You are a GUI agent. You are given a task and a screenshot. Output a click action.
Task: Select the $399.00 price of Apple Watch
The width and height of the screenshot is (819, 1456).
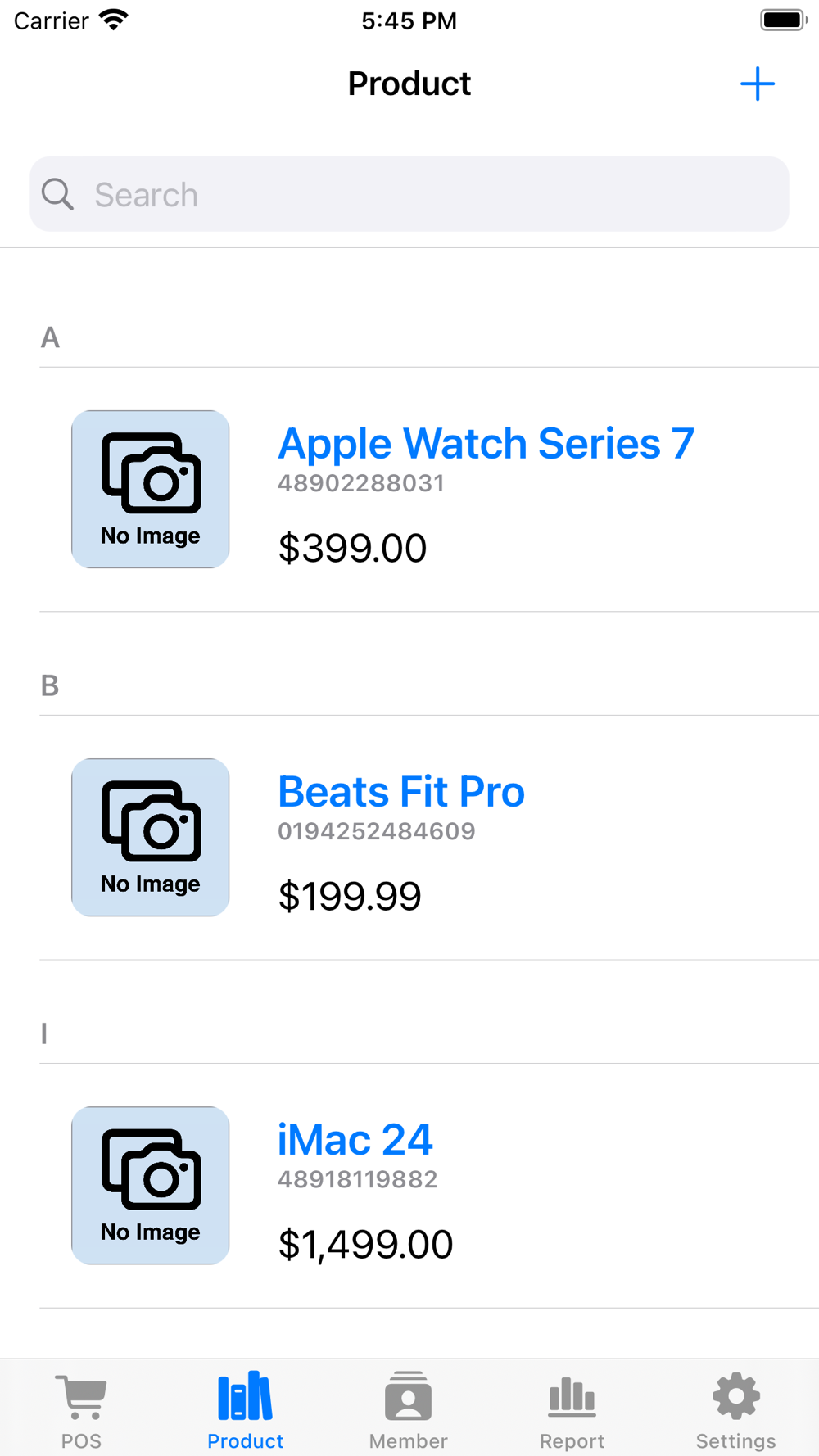coord(352,548)
